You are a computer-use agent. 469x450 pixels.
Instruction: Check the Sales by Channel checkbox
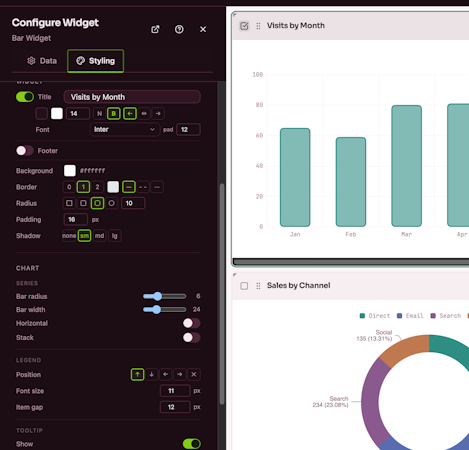click(x=244, y=286)
